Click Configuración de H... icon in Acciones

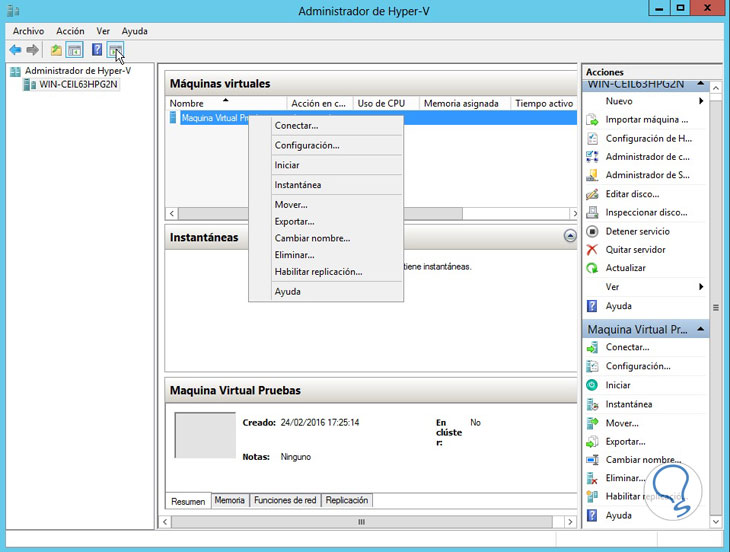(x=592, y=139)
